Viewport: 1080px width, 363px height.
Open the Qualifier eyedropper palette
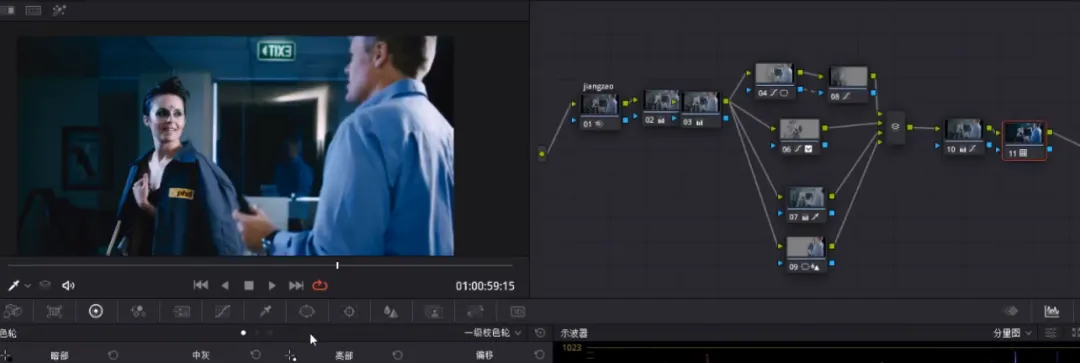tap(265, 311)
